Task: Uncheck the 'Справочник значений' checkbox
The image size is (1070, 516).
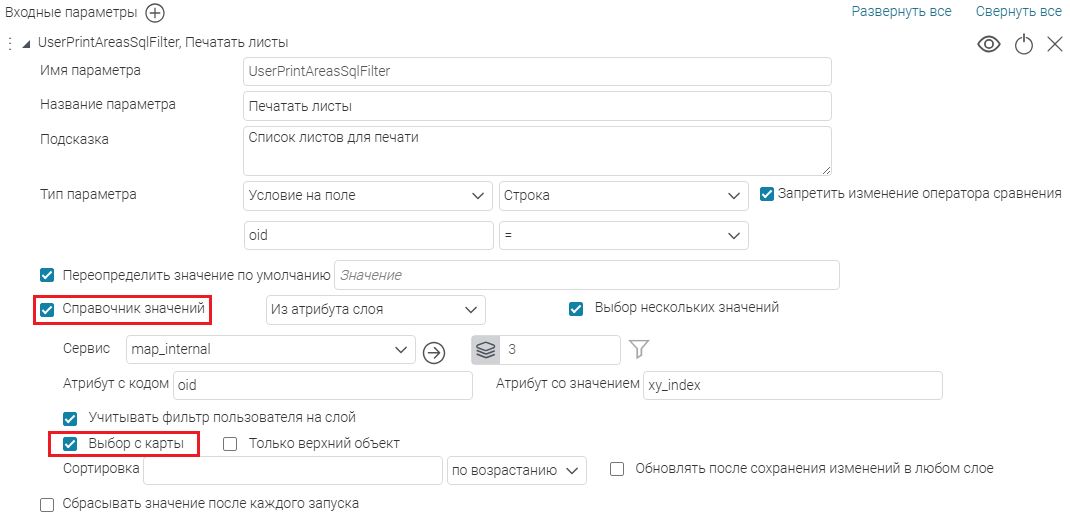Action: pos(47,310)
